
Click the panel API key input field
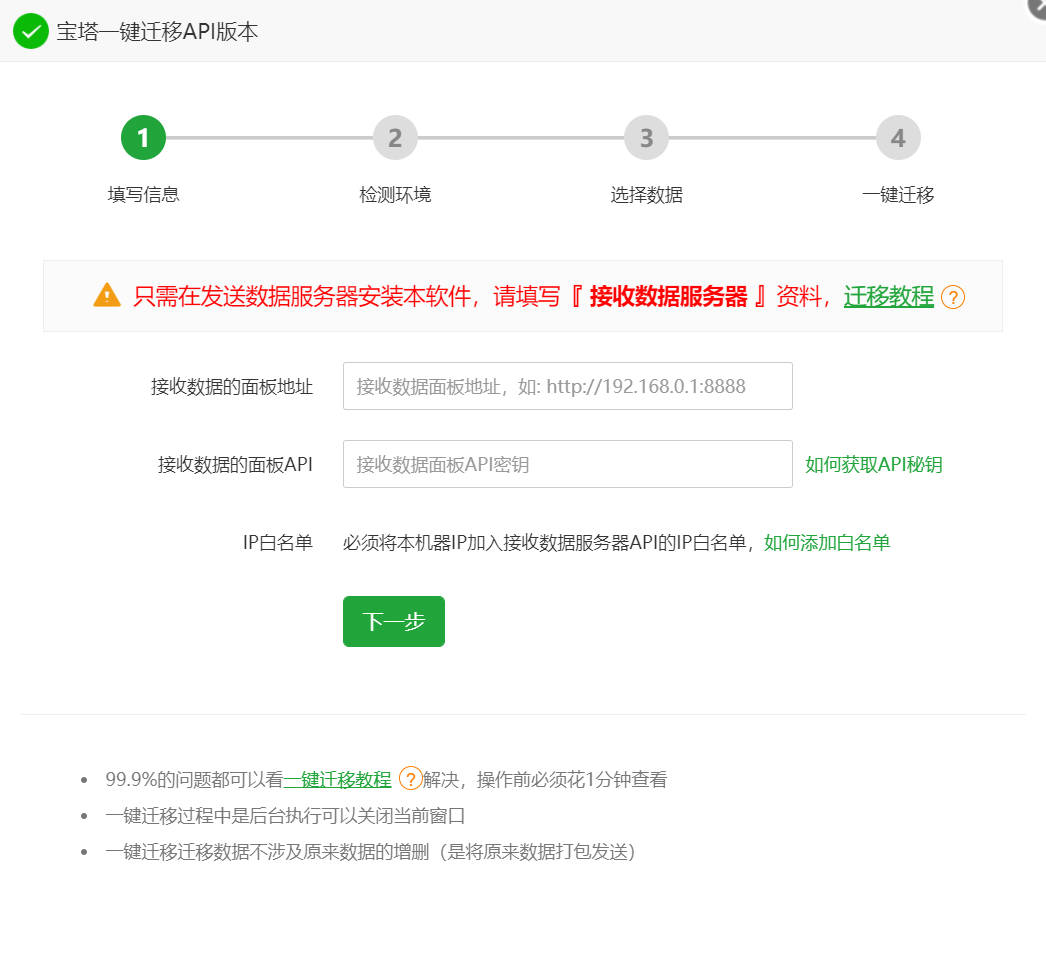click(x=567, y=463)
